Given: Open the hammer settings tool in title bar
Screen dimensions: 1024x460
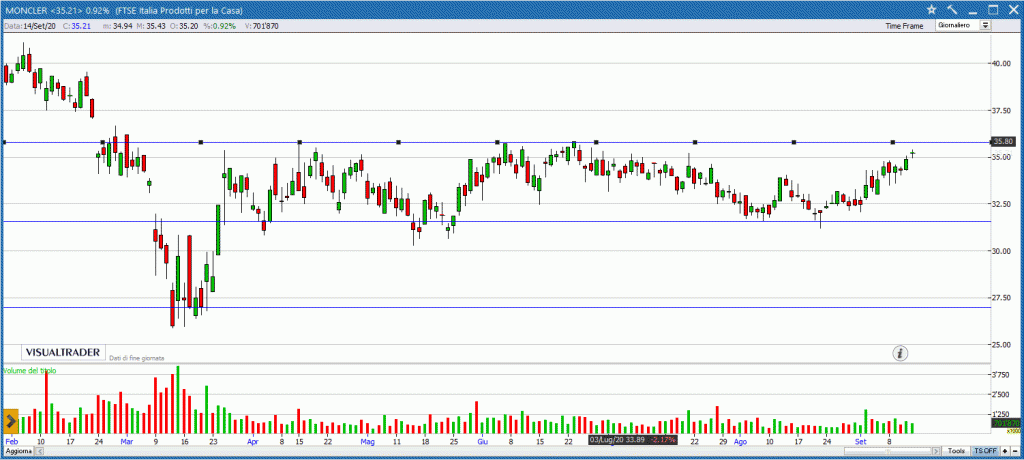Looking at the screenshot, I should [x=952, y=9].
